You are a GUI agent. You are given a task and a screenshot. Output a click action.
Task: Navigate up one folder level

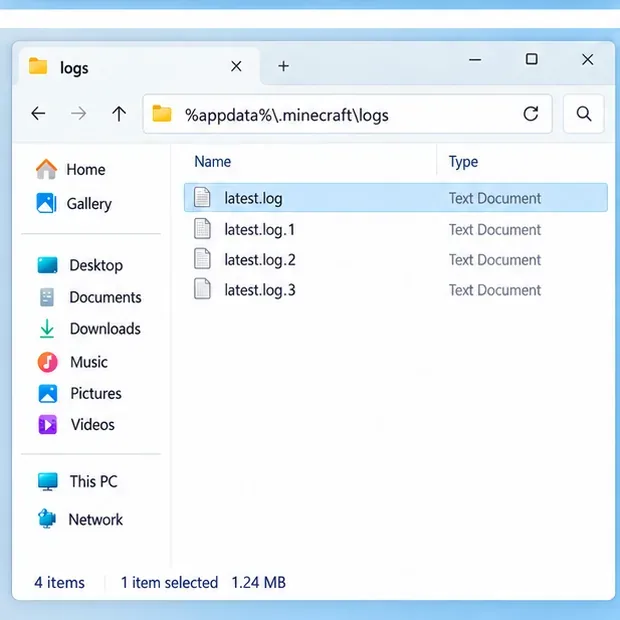click(x=119, y=114)
